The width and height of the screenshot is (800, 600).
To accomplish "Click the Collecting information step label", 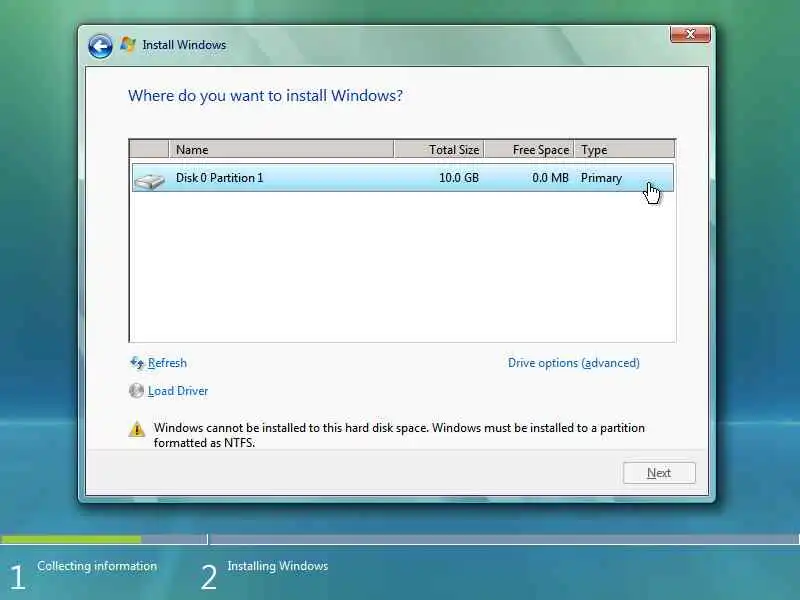I will pyautogui.click(x=97, y=566).
